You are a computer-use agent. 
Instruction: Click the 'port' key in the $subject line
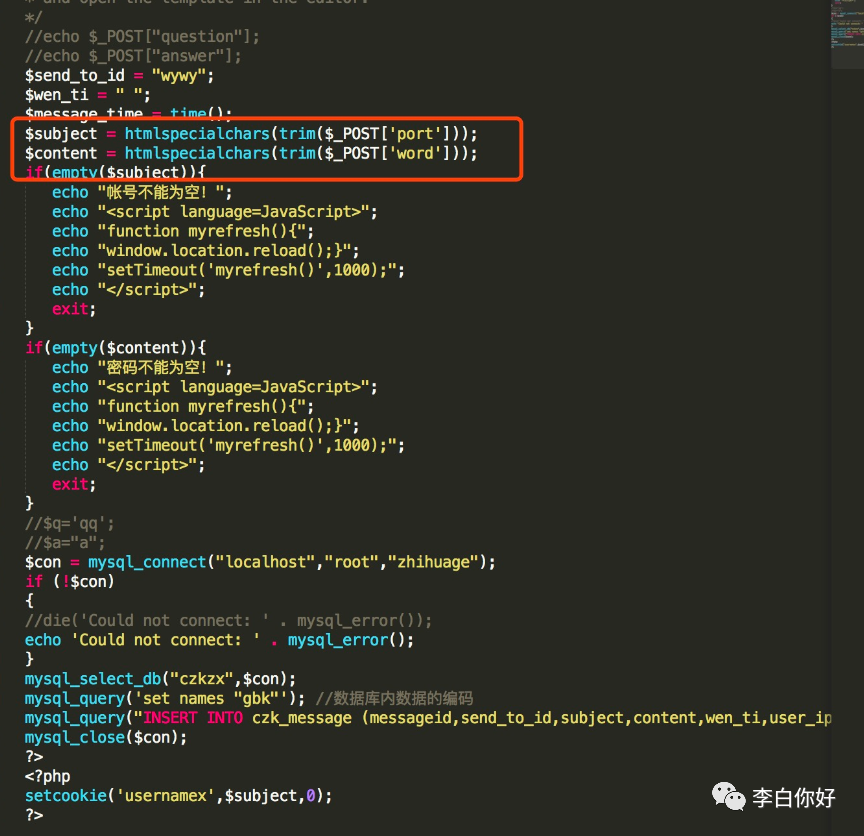click(x=415, y=134)
